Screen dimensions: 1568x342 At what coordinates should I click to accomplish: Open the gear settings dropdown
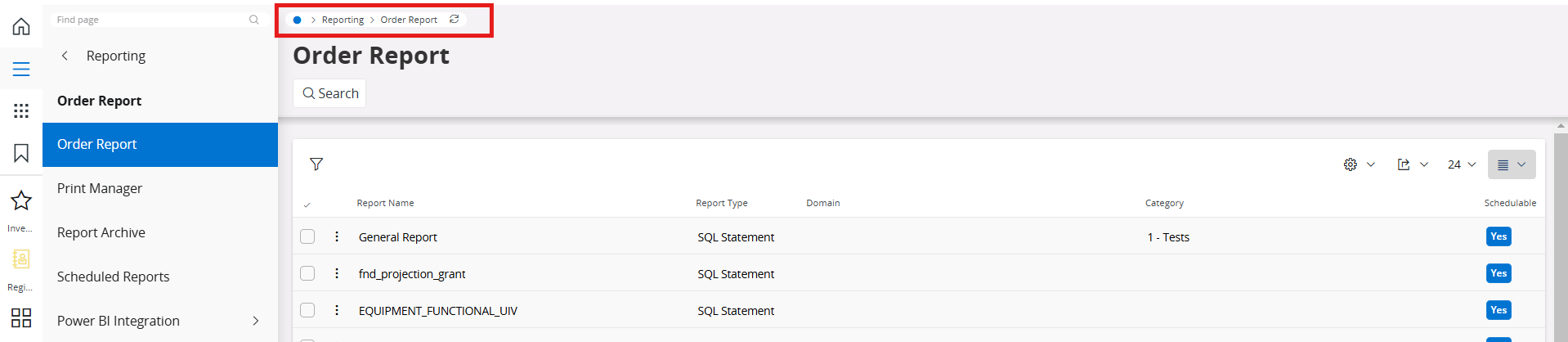coord(1359,164)
